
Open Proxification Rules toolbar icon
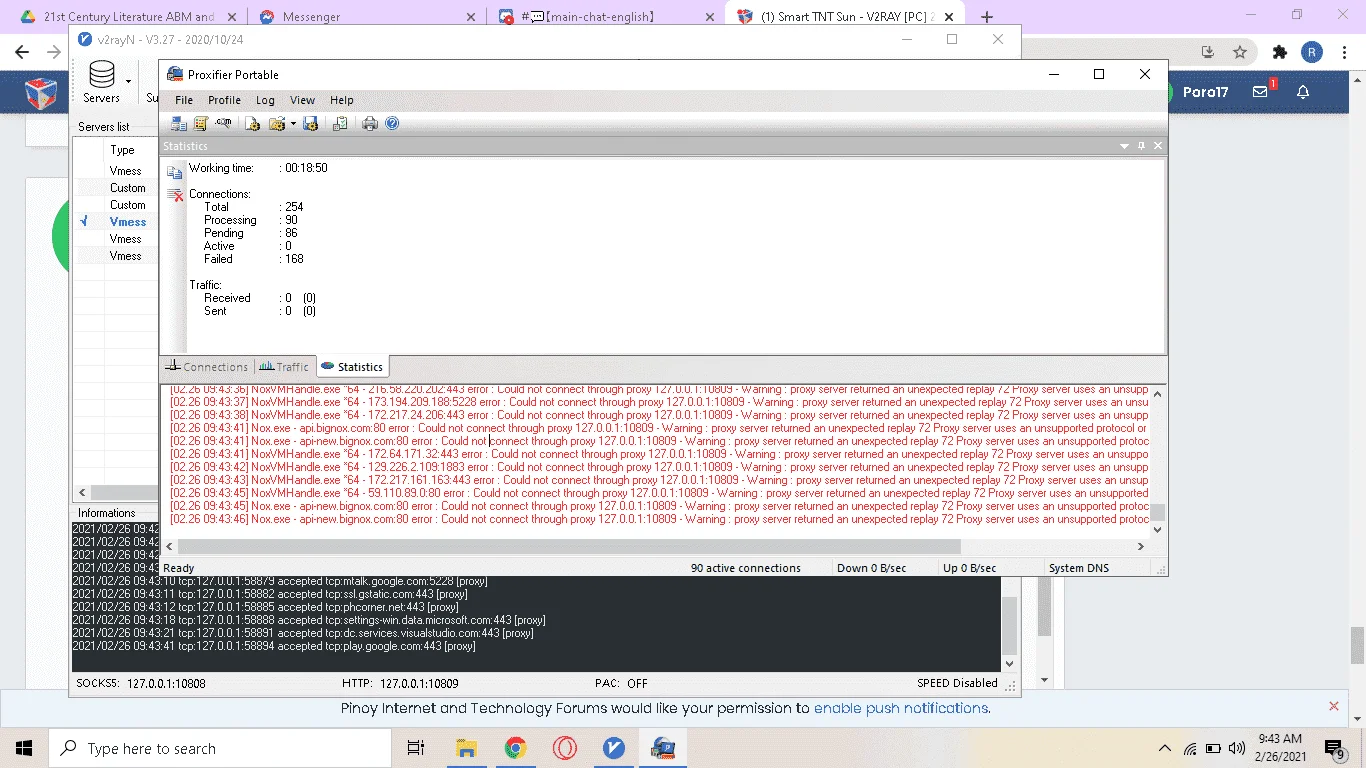click(x=200, y=124)
